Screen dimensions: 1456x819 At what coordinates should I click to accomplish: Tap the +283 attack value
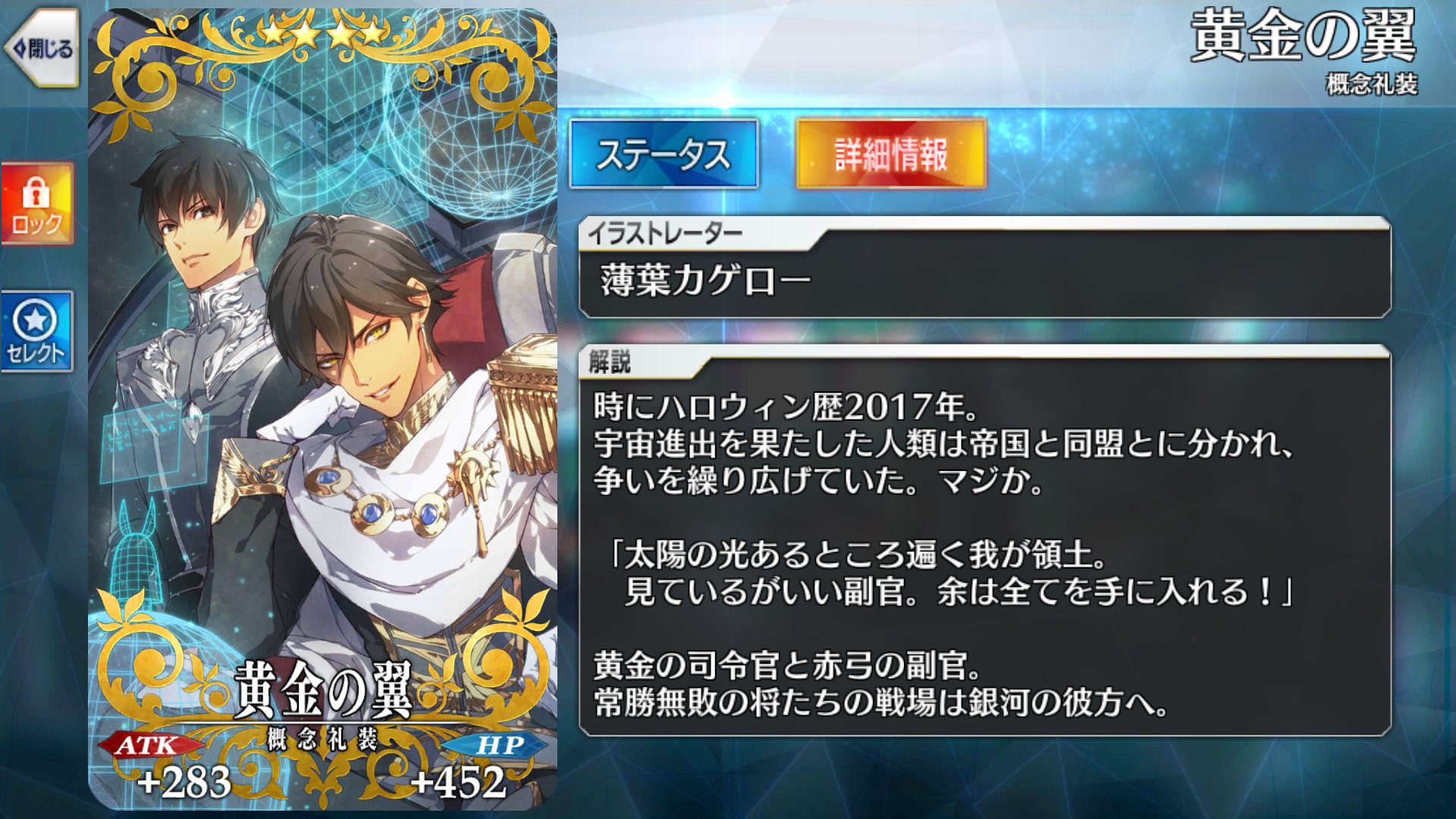tap(184, 782)
